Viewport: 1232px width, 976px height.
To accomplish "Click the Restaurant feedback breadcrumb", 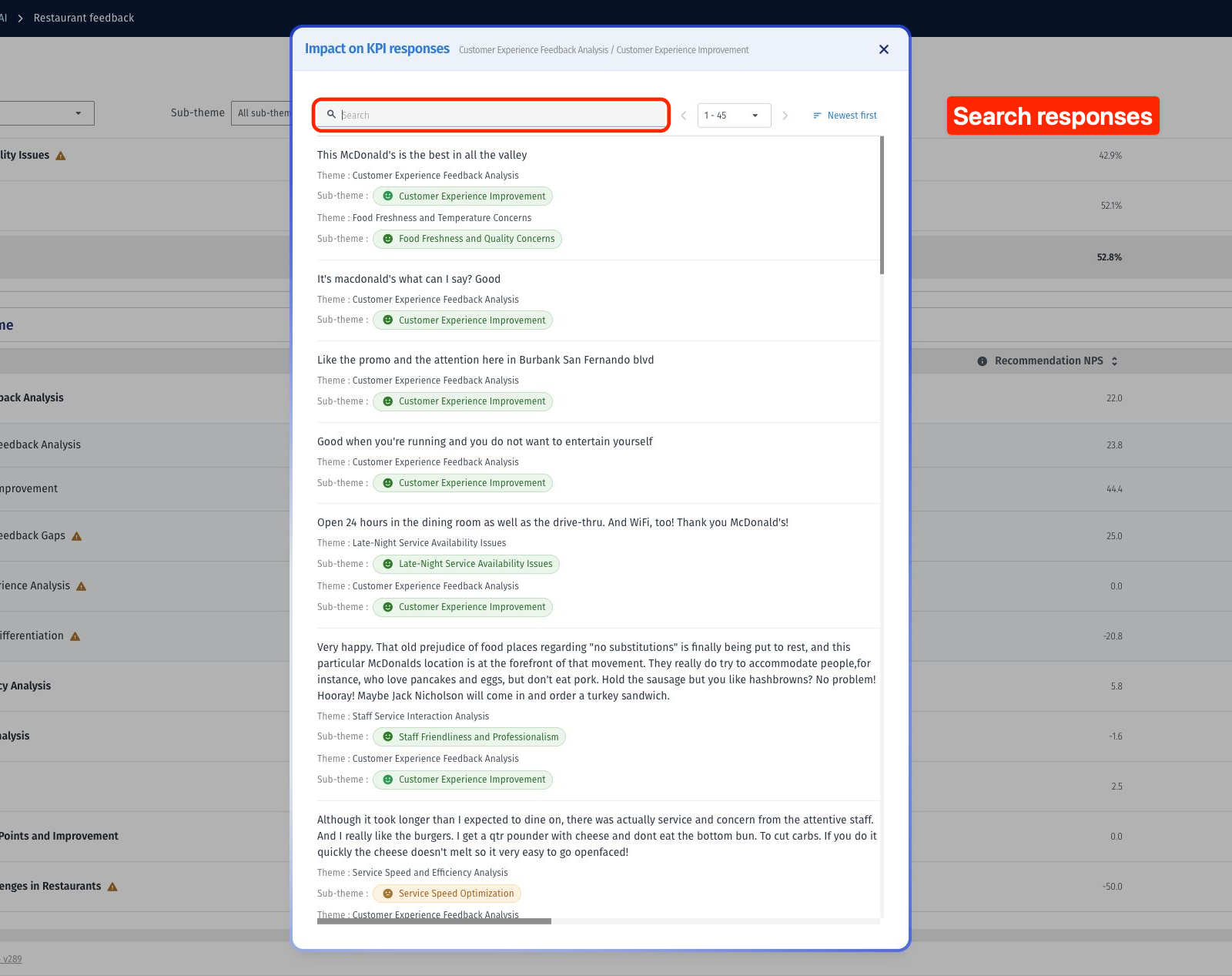I will (84, 18).
